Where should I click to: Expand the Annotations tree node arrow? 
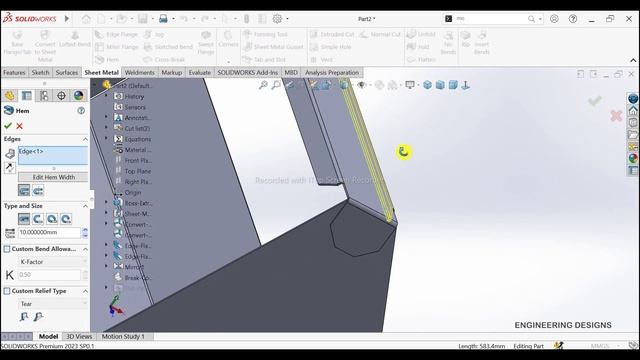[x=107, y=117]
